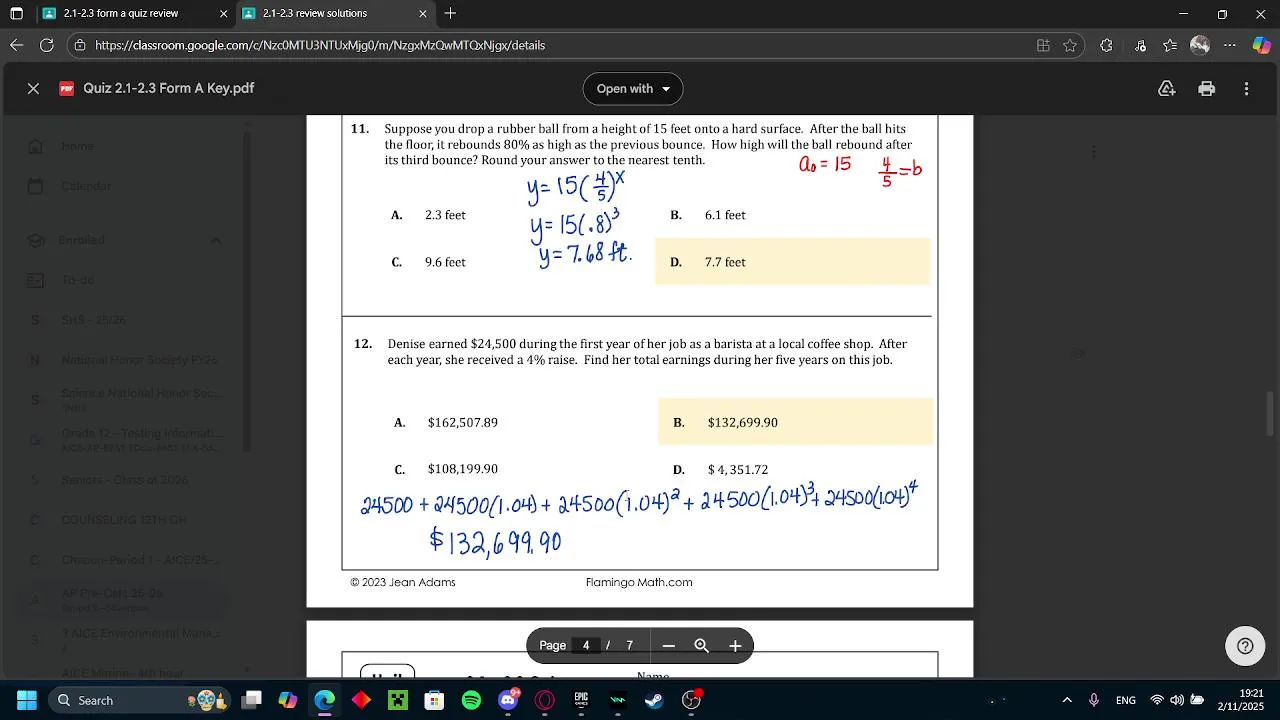The height and width of the screenshot is (720, 1280).
Task: Click 'National Honor Society FY24' class
Action: pyautogui.click(x=139, y=360)
